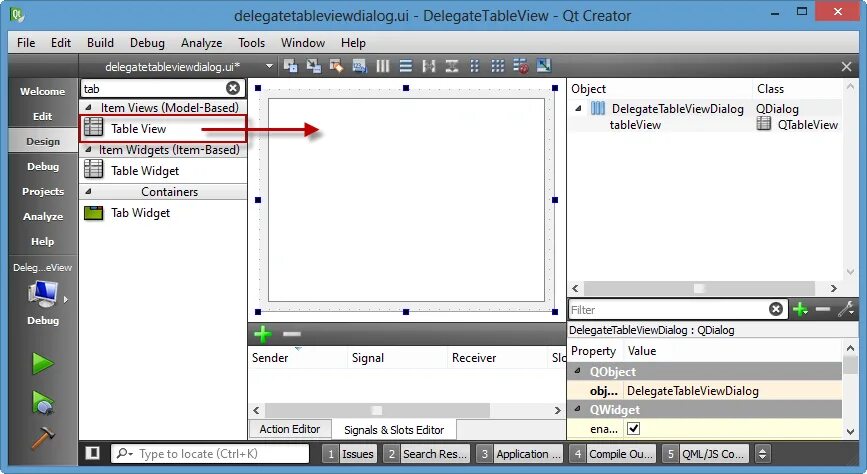
Task: Apply Lay Out in a Form Layout
Action: [x=474, y=66]
